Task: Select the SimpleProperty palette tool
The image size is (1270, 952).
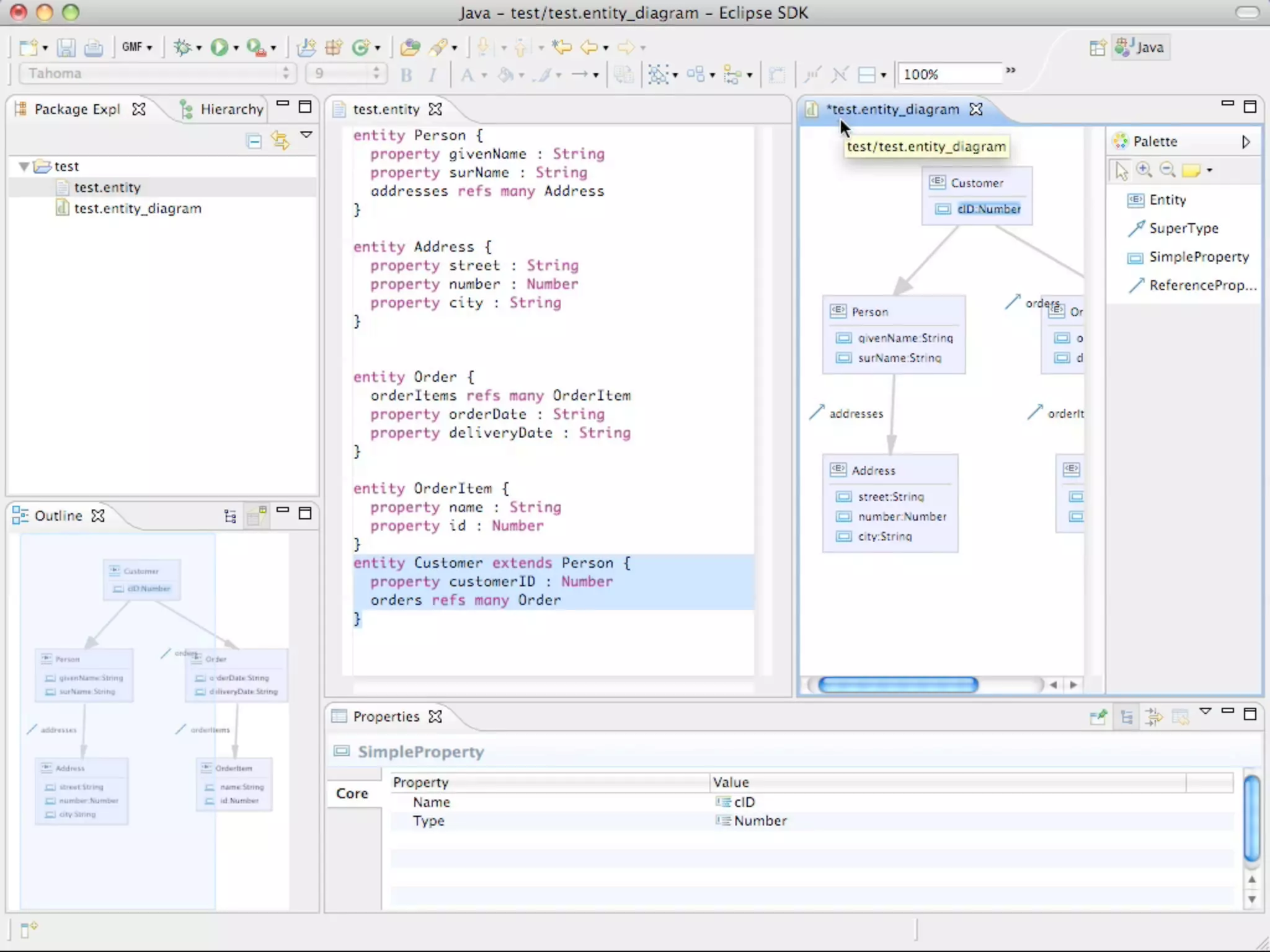Action: pyautogui.click(x=1198, y=257)
